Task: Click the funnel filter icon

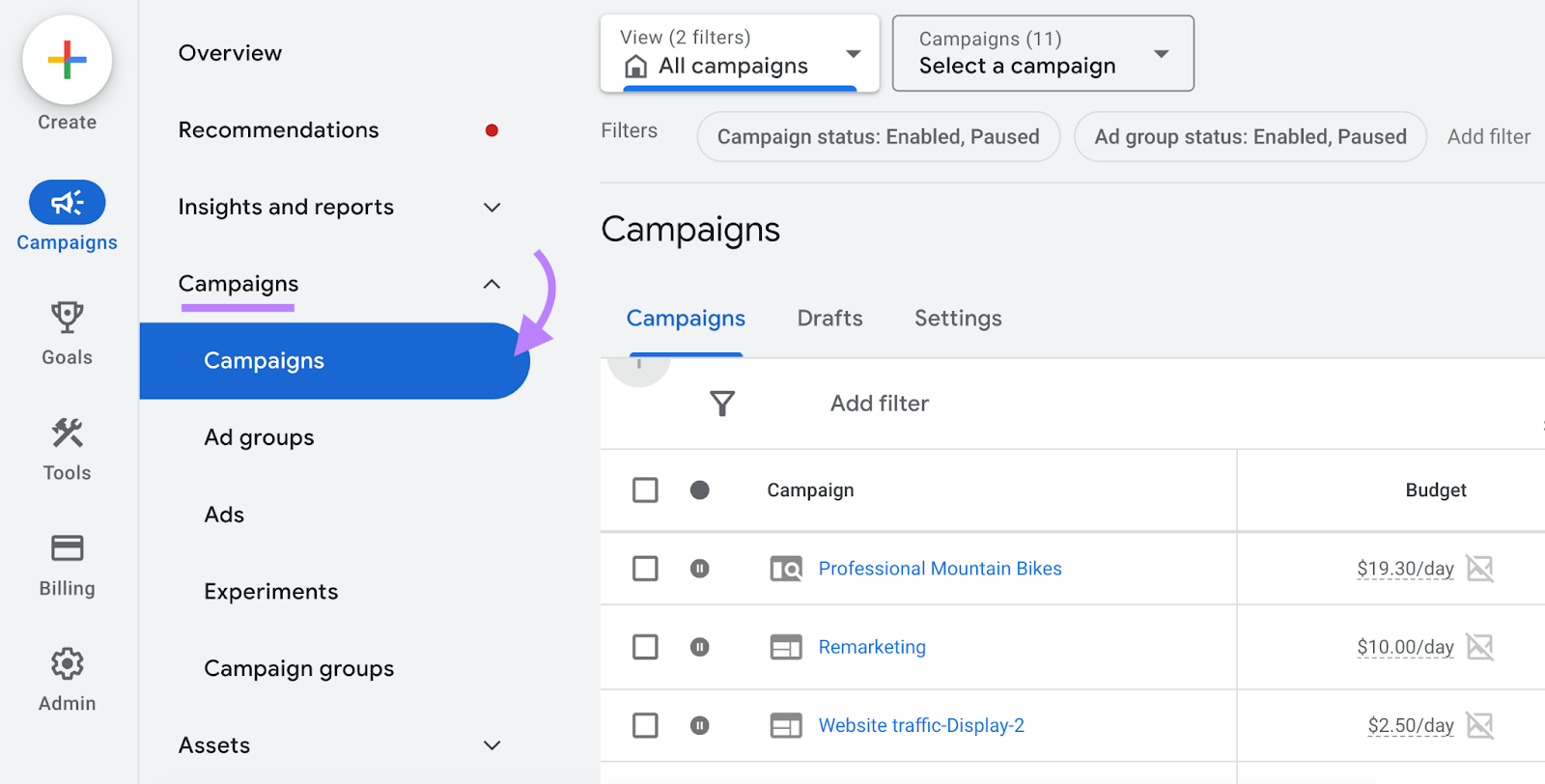Action: click(721, 404)
